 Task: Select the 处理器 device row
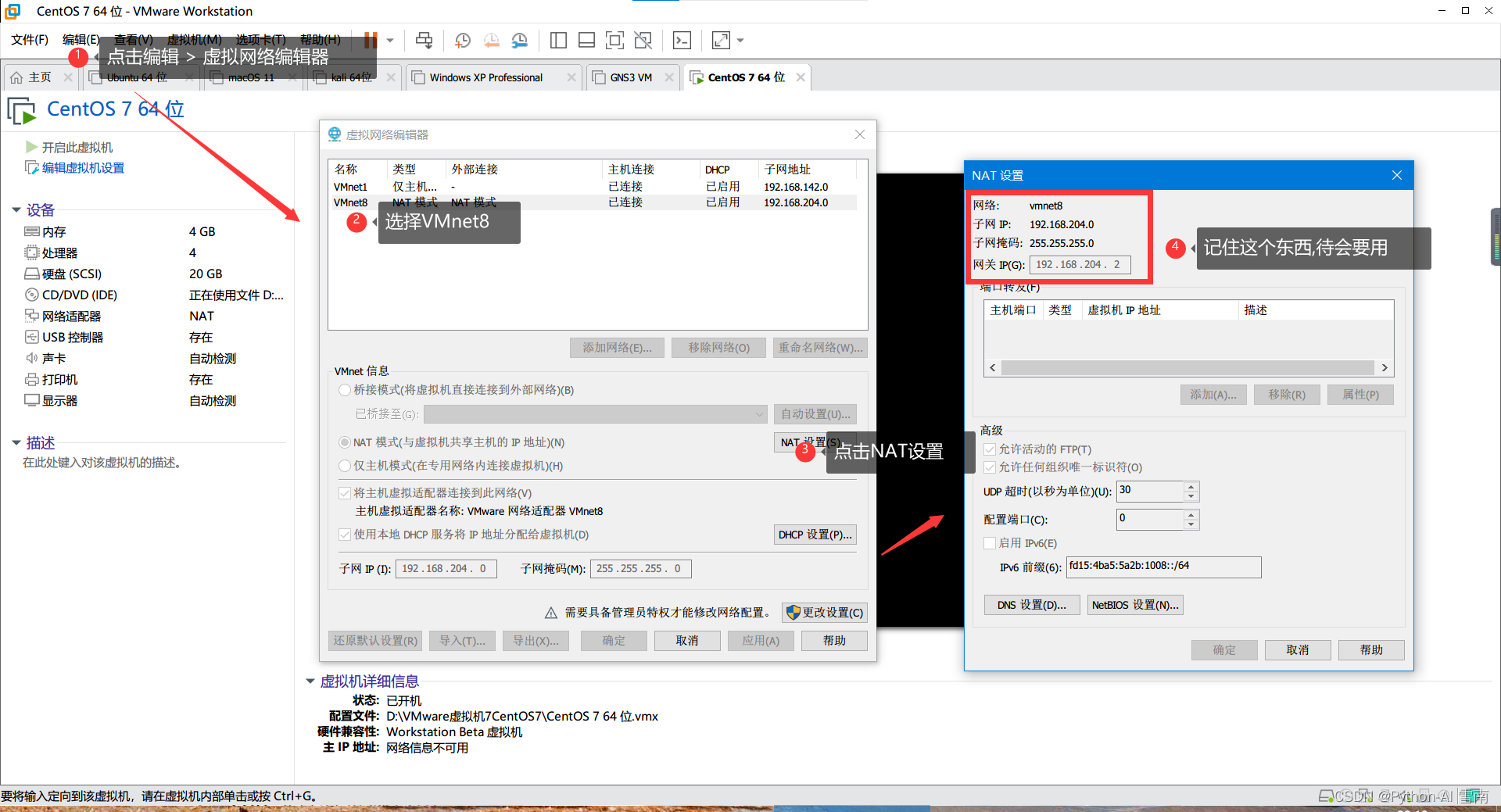click(x=152, y=252)
